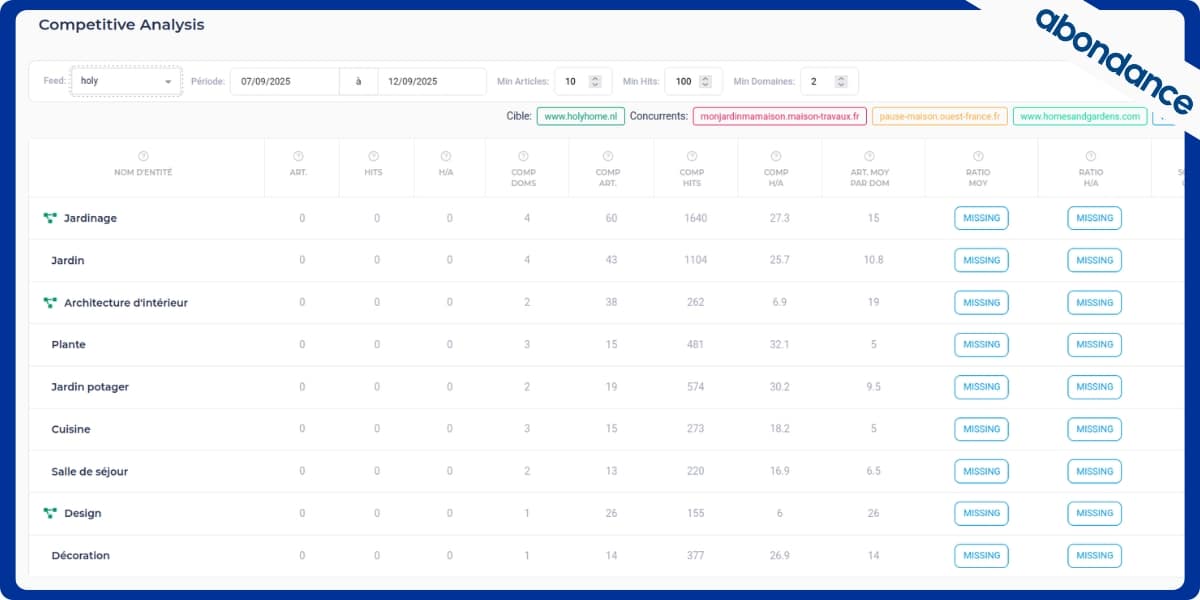Show help icon above COMP HITS column
This screenshot has height=600, width=1200.
692,156
